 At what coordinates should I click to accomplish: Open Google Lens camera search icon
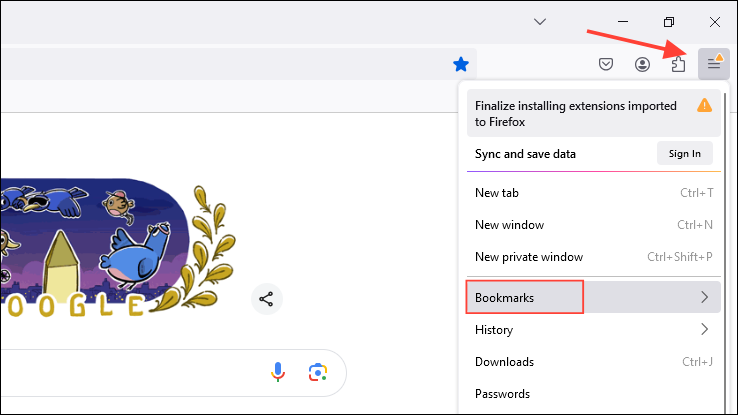318,372
